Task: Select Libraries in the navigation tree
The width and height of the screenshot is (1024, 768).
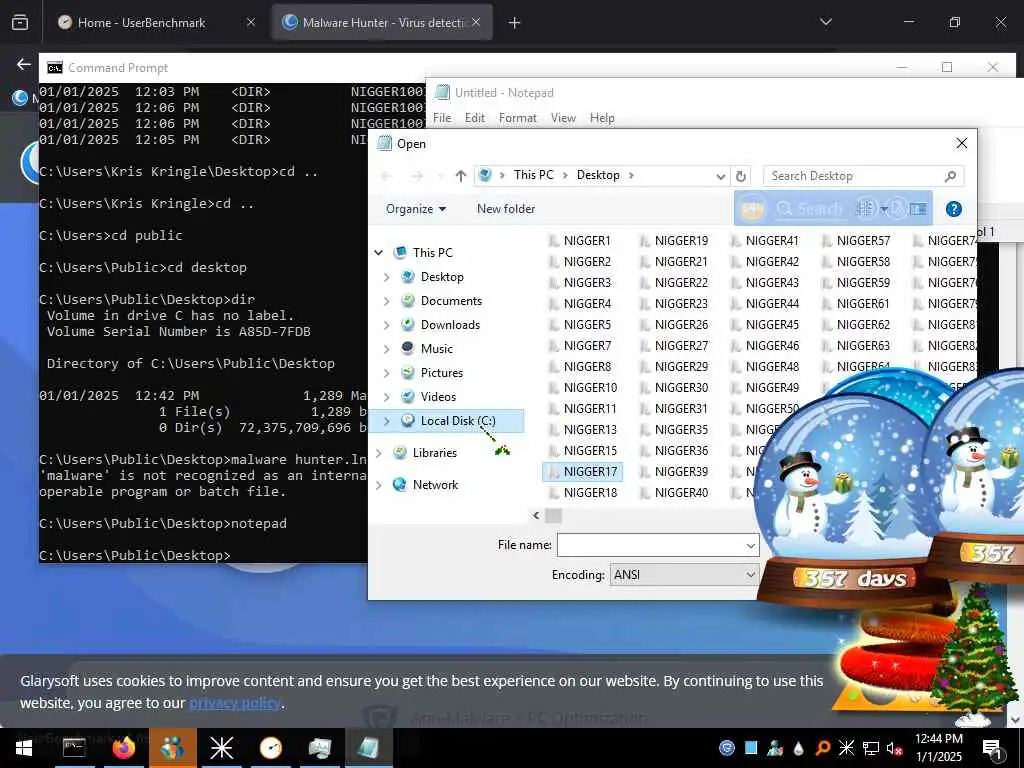Action: coord(434,453)
